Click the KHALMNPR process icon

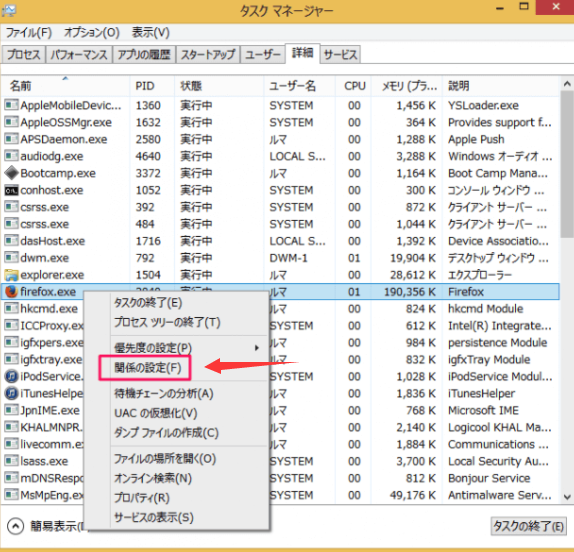coord(11,427)
